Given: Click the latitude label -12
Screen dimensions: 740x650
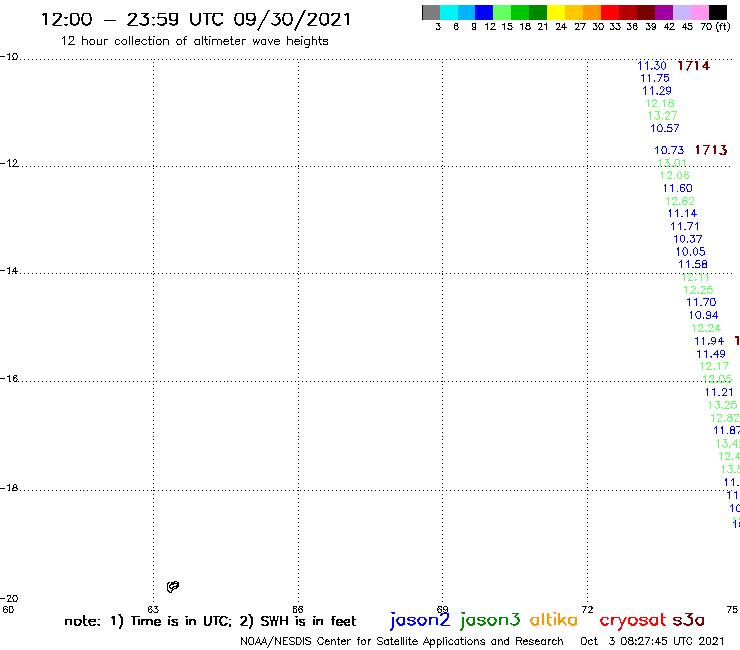Looking at the screenshot, I should coord(9,163).
